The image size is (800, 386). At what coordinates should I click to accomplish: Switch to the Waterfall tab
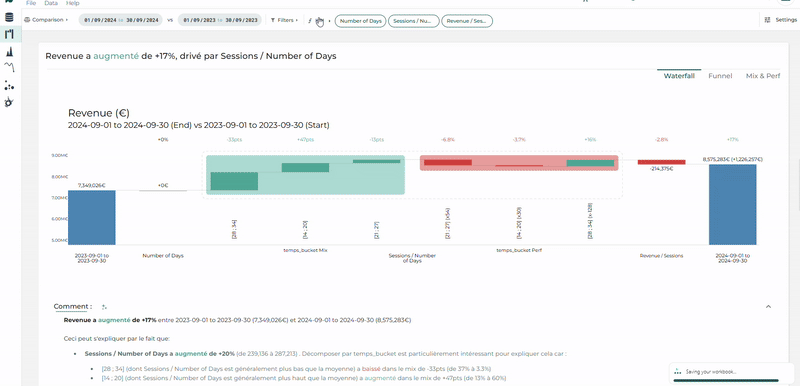(679, 76)
